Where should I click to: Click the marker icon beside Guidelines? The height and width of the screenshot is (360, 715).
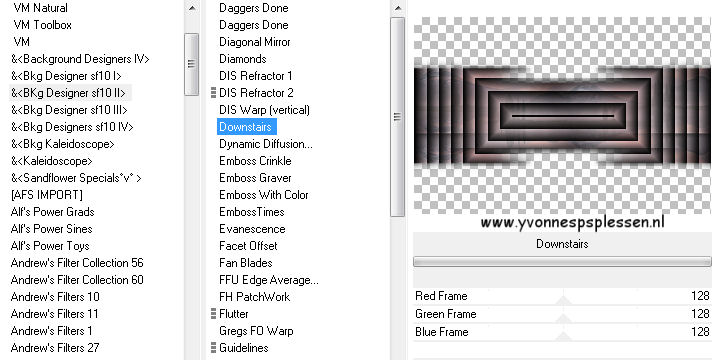pos(213,348)
